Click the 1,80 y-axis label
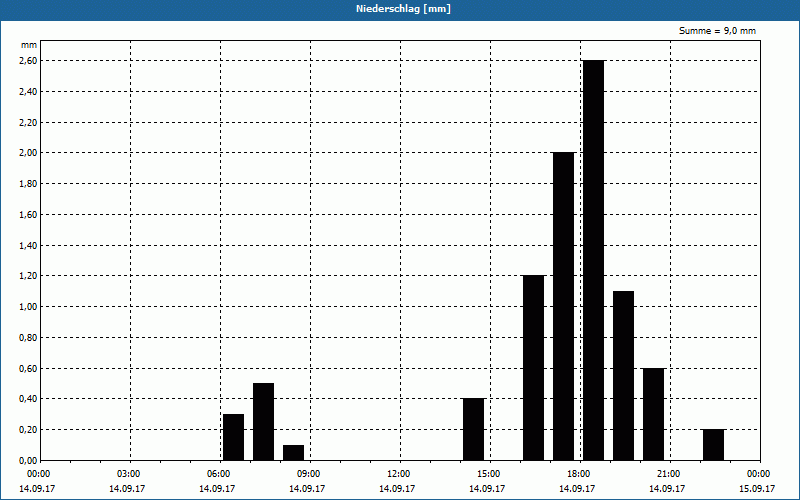Viewport: 800px width, 500px height. pos(28,184)
